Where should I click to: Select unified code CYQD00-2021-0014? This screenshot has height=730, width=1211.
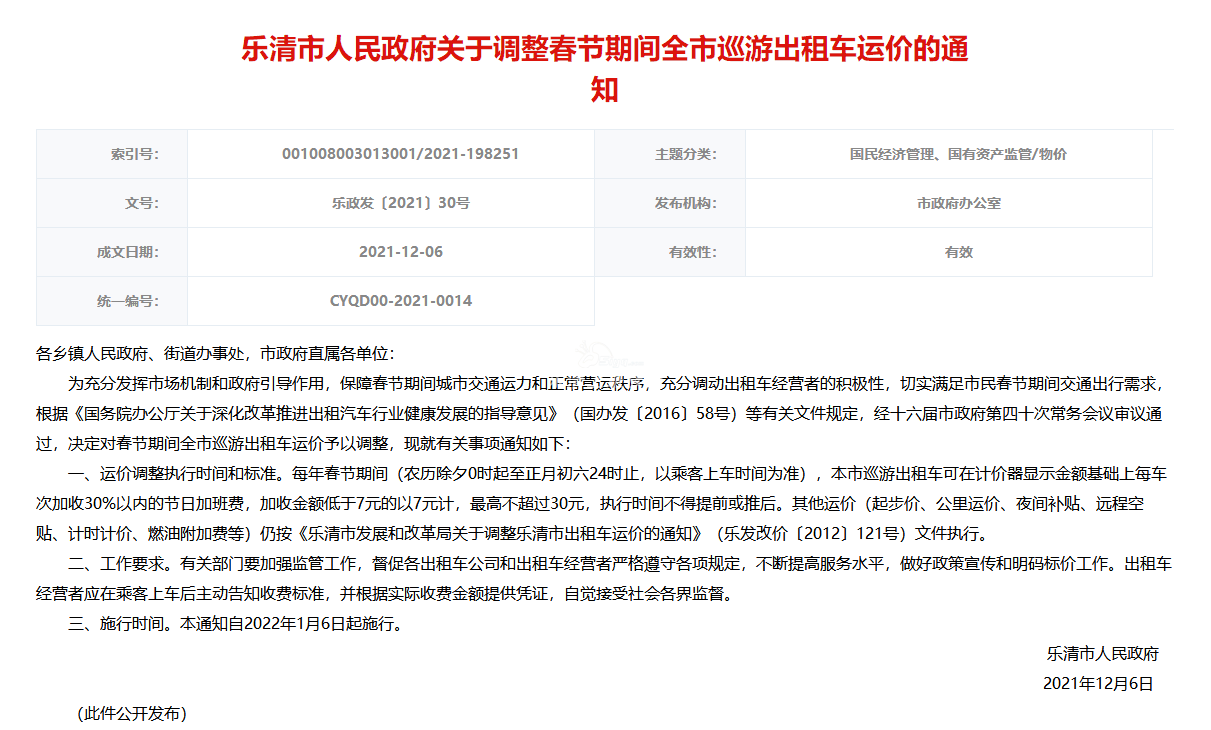[401, 301]
